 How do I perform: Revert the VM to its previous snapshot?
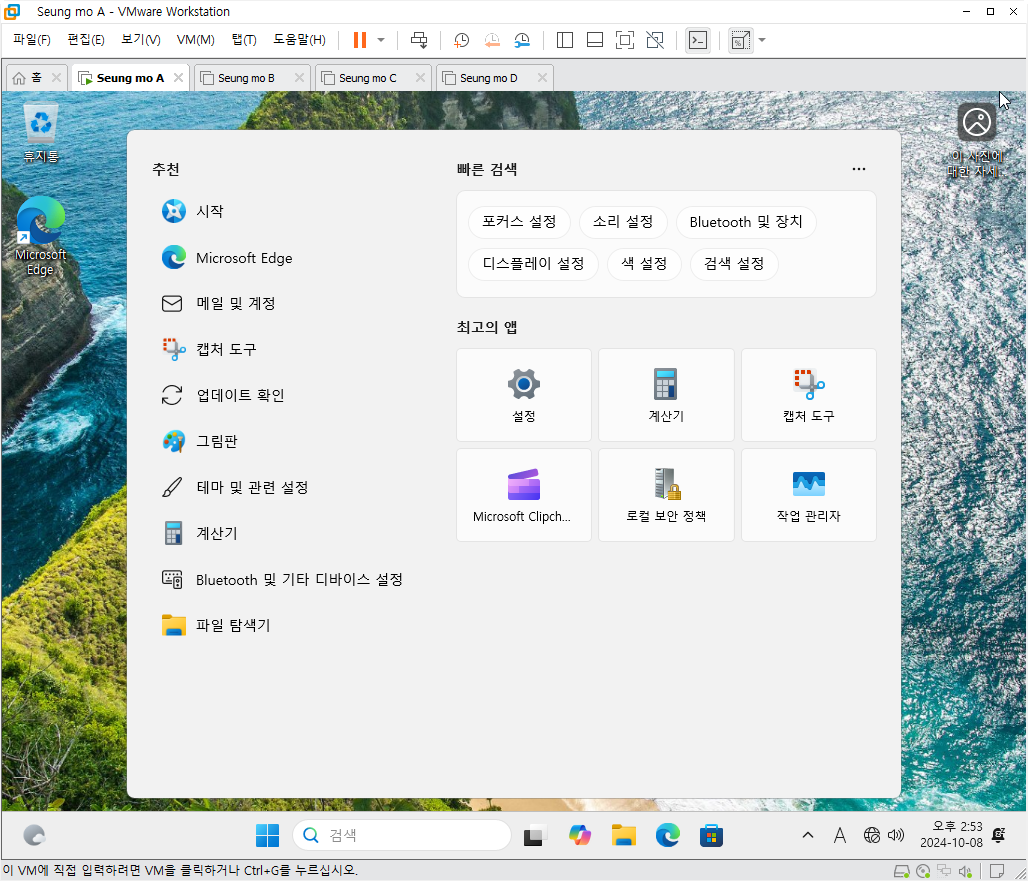coord(492,40)
